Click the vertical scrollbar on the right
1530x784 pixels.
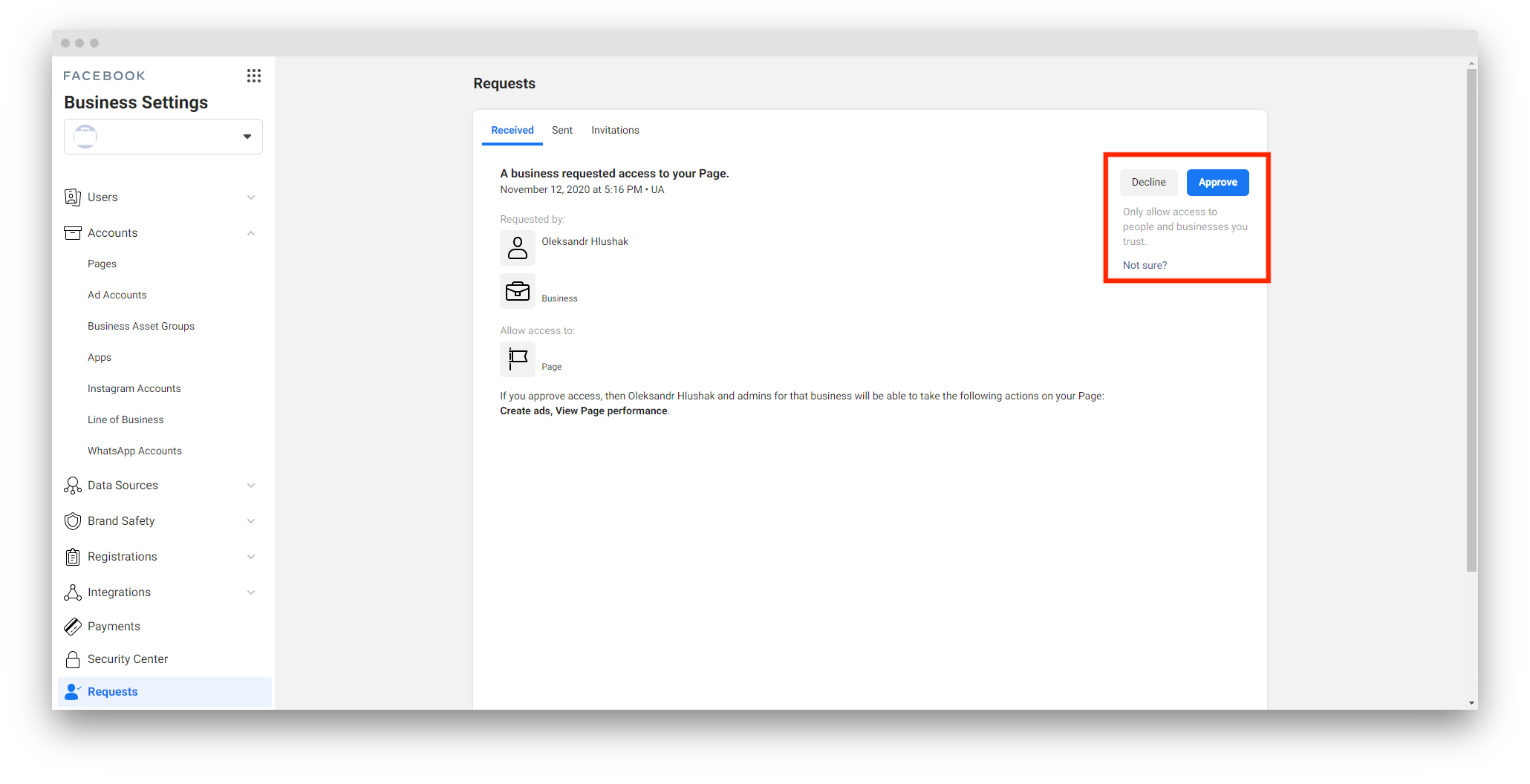point(1471,319)
